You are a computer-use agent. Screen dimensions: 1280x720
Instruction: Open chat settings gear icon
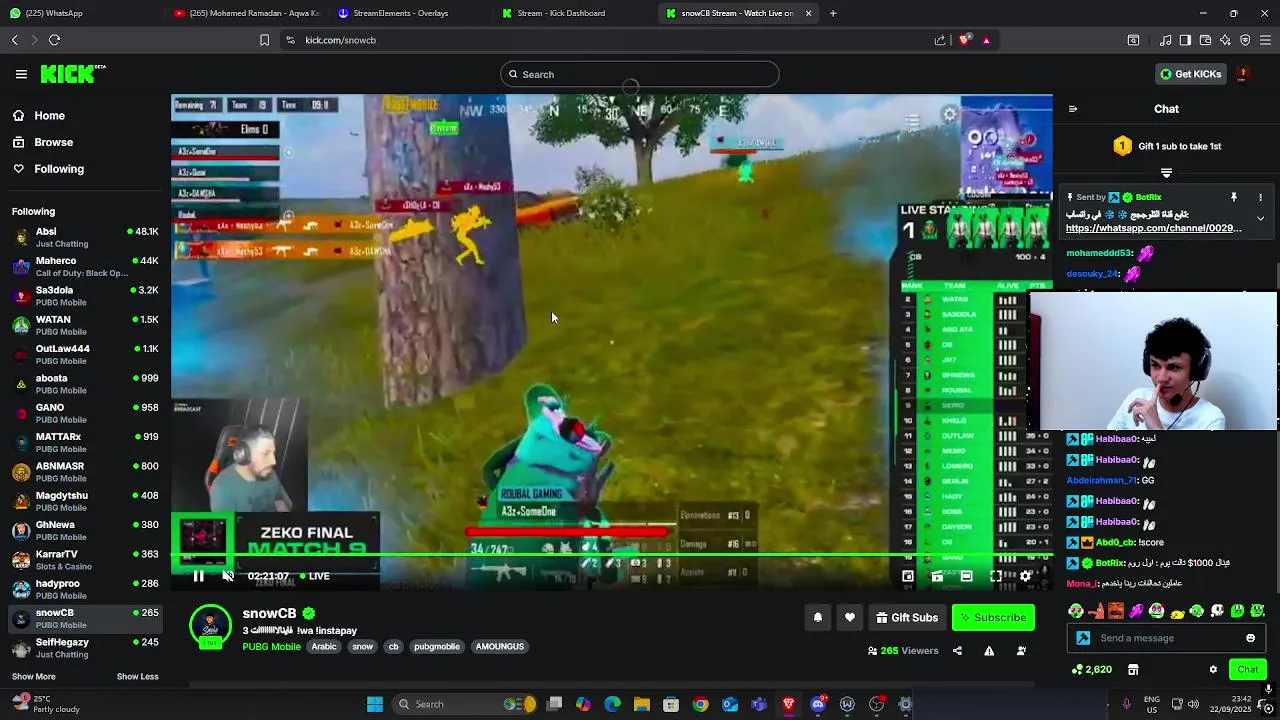pos(1213,670)
